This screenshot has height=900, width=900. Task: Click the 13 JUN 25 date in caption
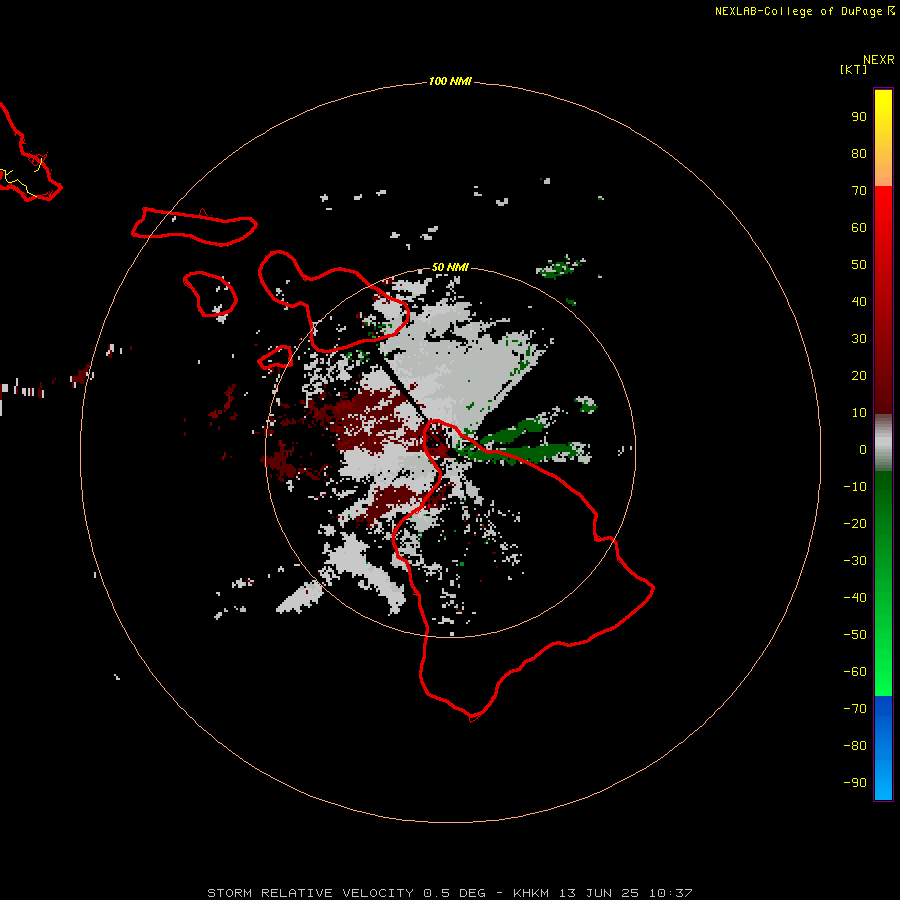pos(599,893)
